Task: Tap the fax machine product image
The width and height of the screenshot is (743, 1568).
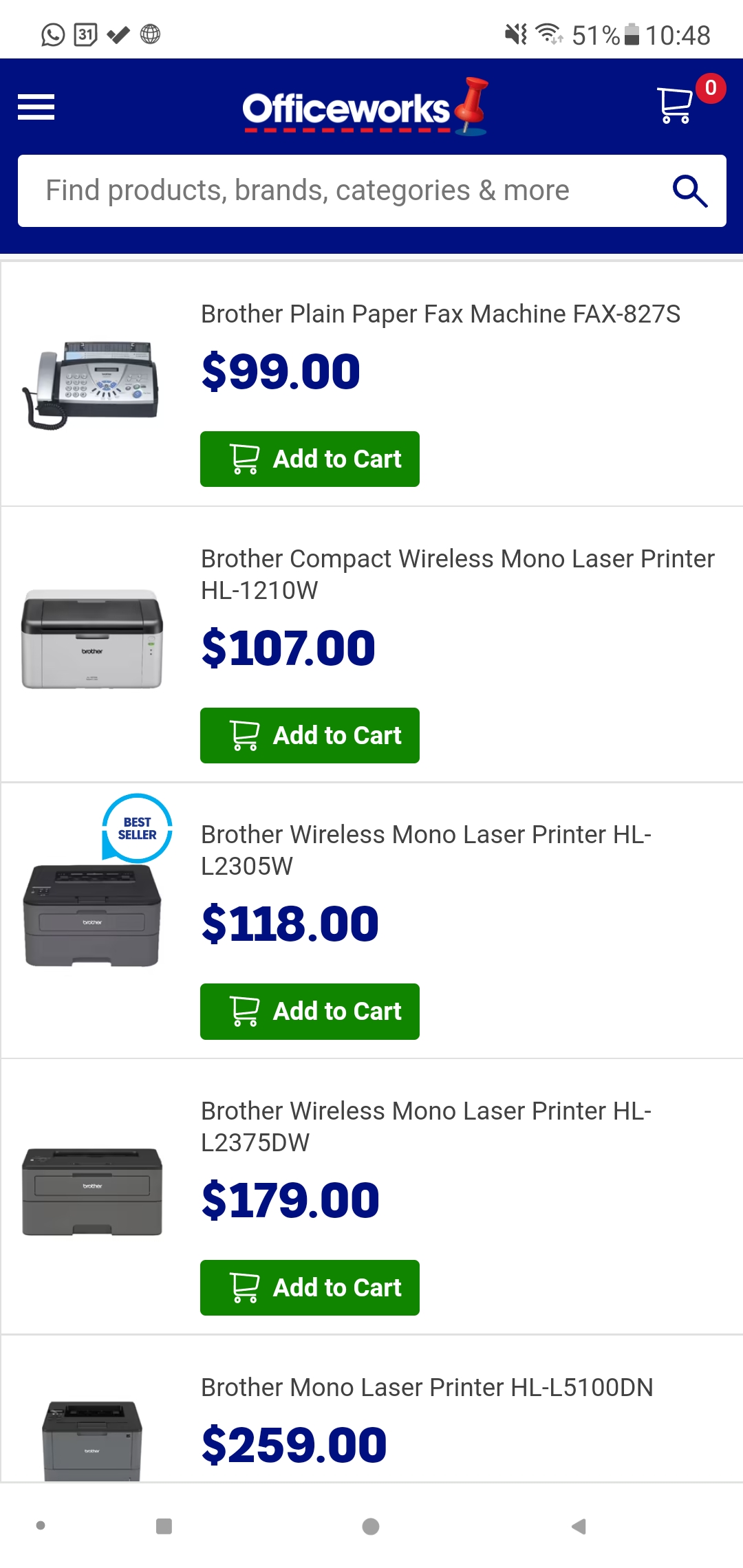Action: (x=91, y=384)
